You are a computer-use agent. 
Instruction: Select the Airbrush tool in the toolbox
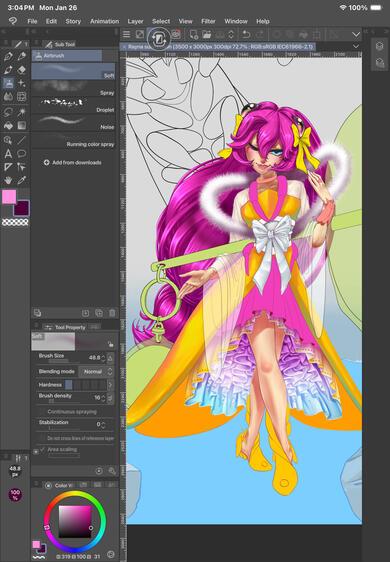(8, 83)
